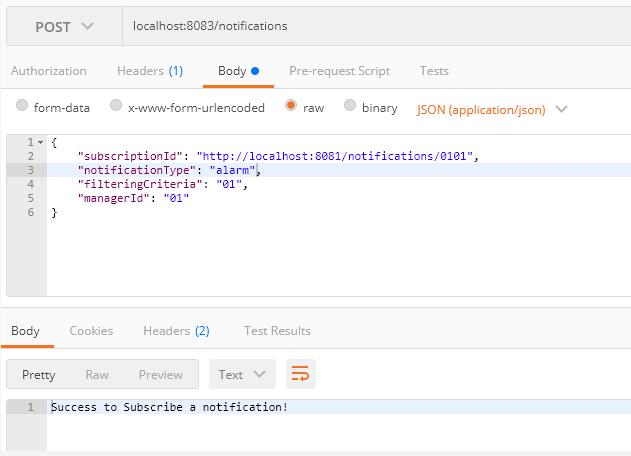Open the response Cookies tab
This screenshot has height=456, width=631.
tap(91, 330)
